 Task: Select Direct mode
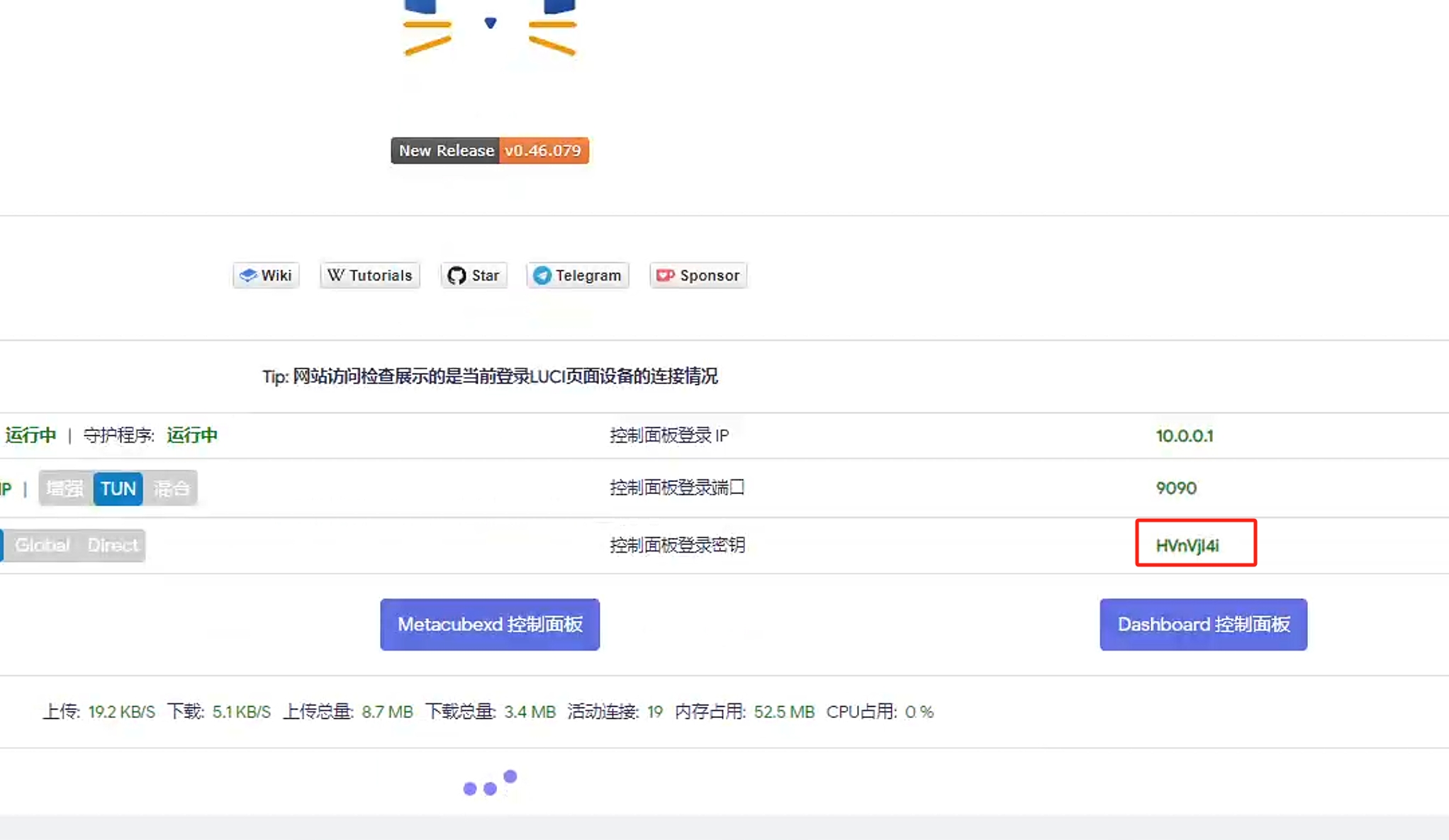113,545
